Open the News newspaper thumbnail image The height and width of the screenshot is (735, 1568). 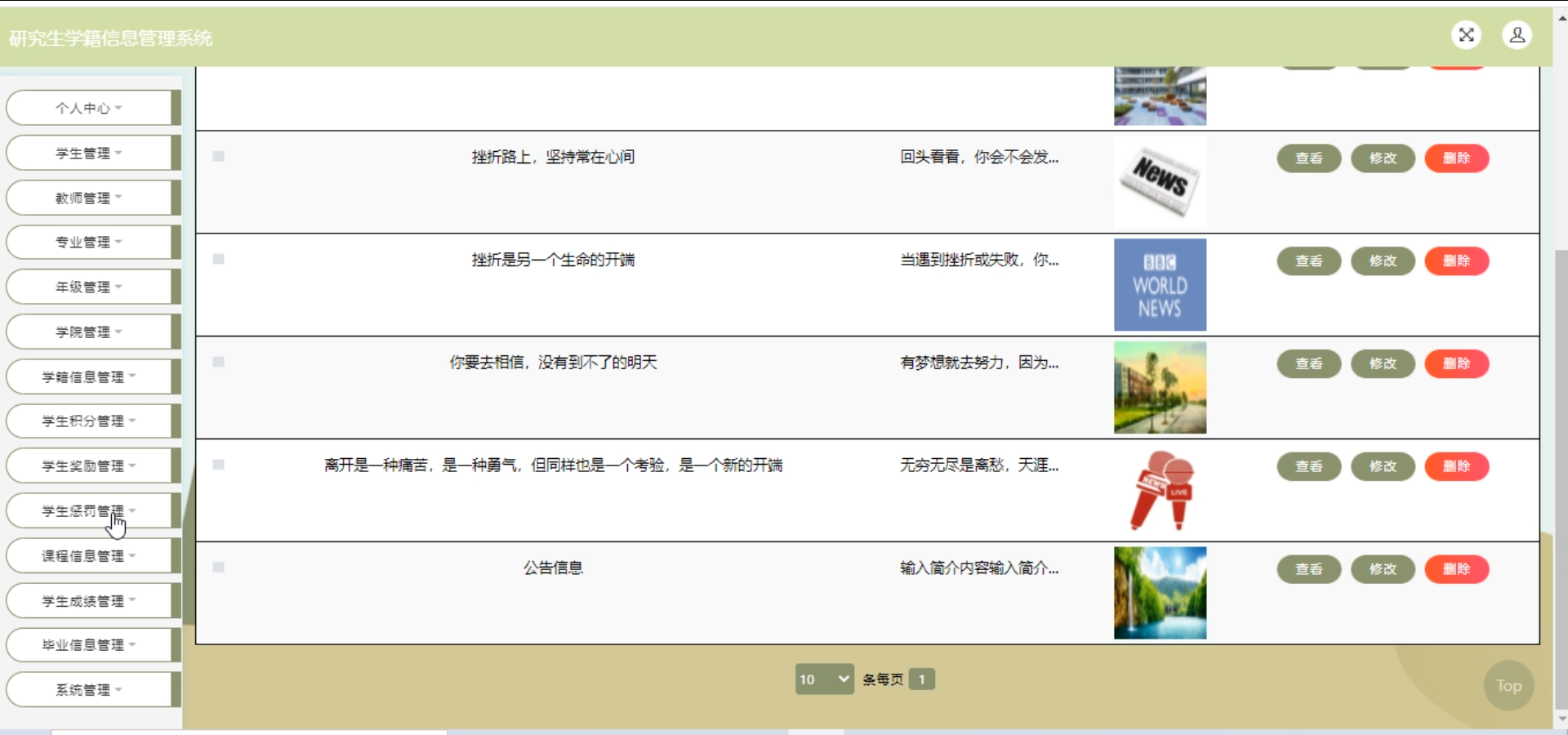[1160, 182]
